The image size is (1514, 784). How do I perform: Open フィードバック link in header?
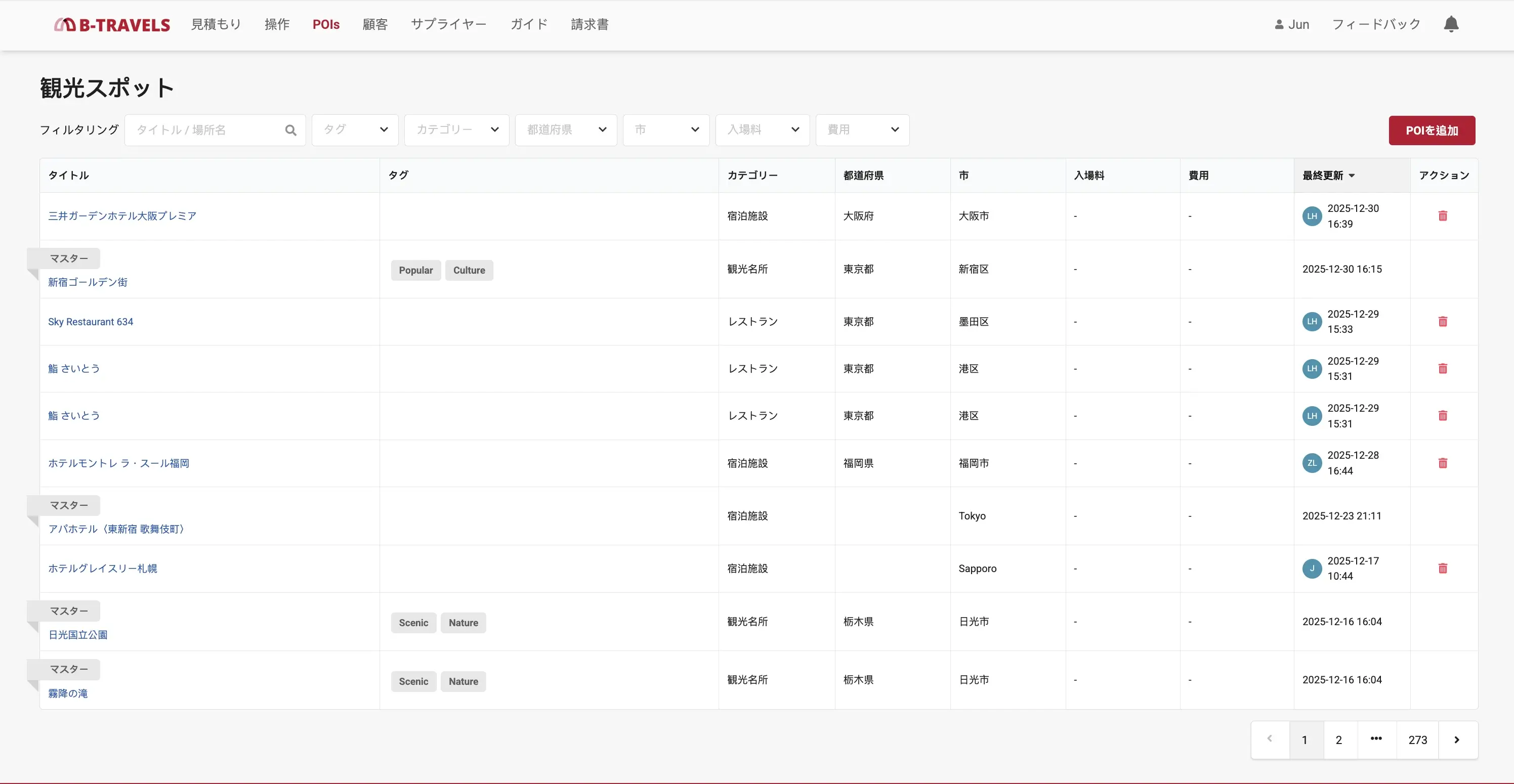click(1376, 25)
